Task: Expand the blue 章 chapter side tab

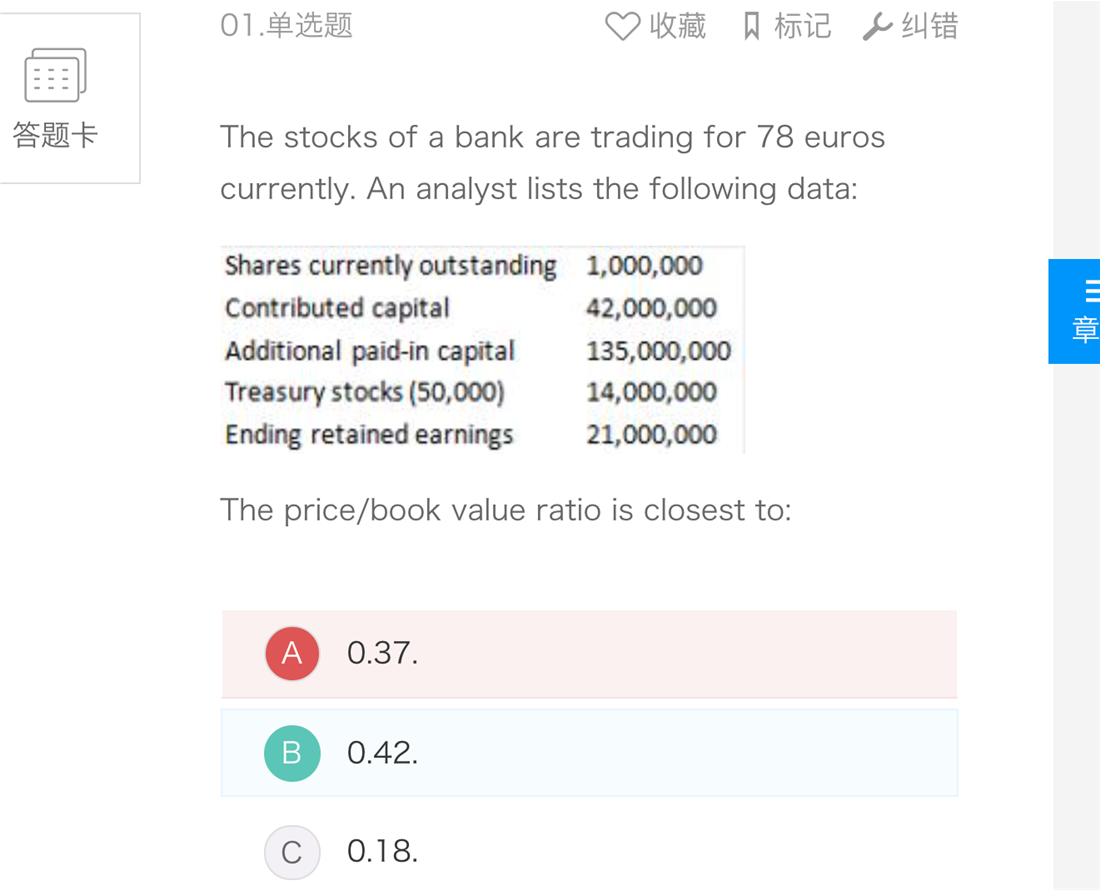Action: point(1083,328)
